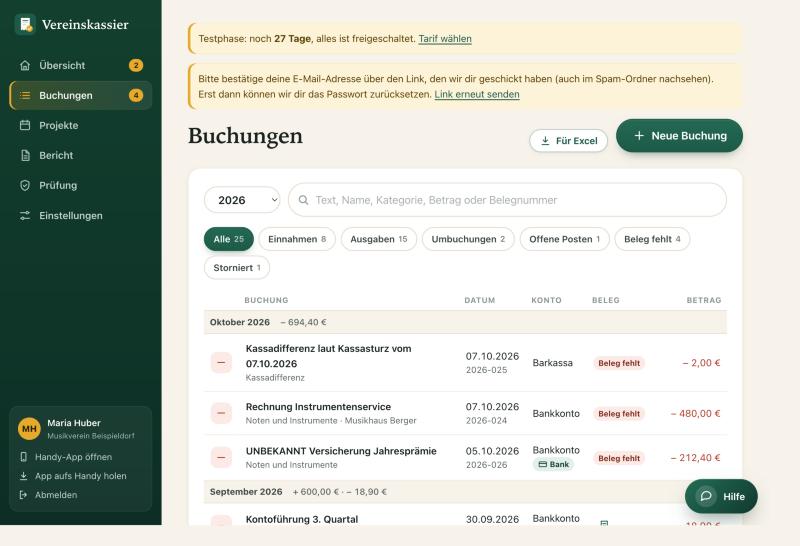
Task: Click minus icon of Rechnung Instrumentenservice
Action: pyautogui.click(x=221, y=413)
